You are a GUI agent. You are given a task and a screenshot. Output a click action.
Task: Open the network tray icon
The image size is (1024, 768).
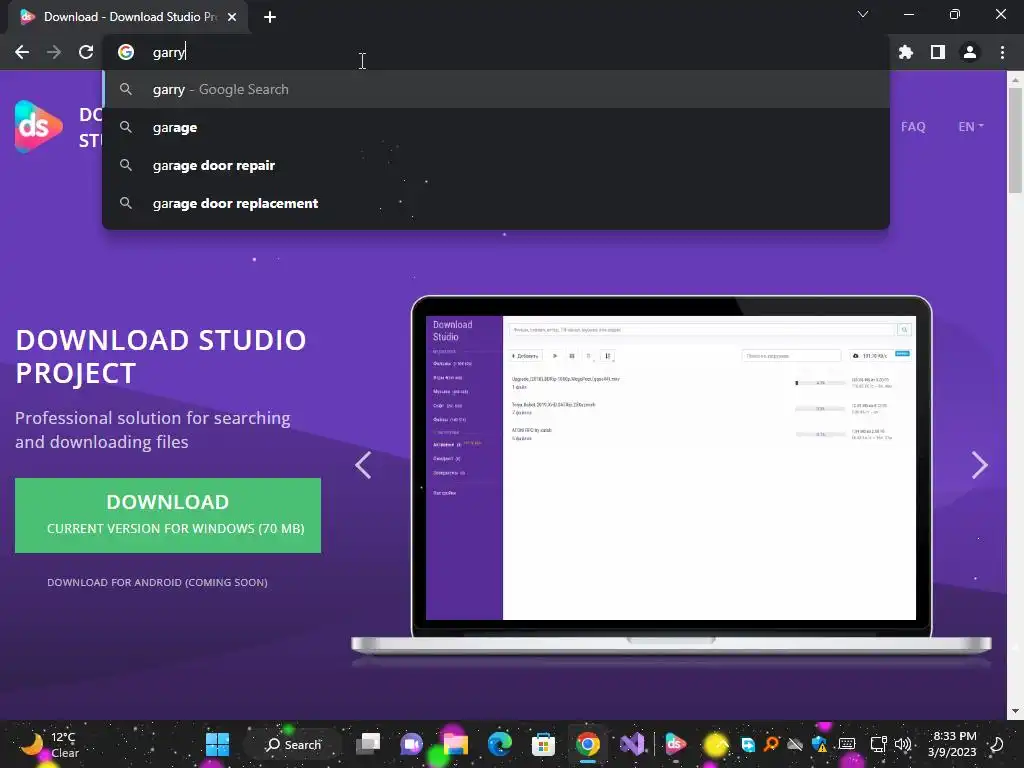coord(878,744)
